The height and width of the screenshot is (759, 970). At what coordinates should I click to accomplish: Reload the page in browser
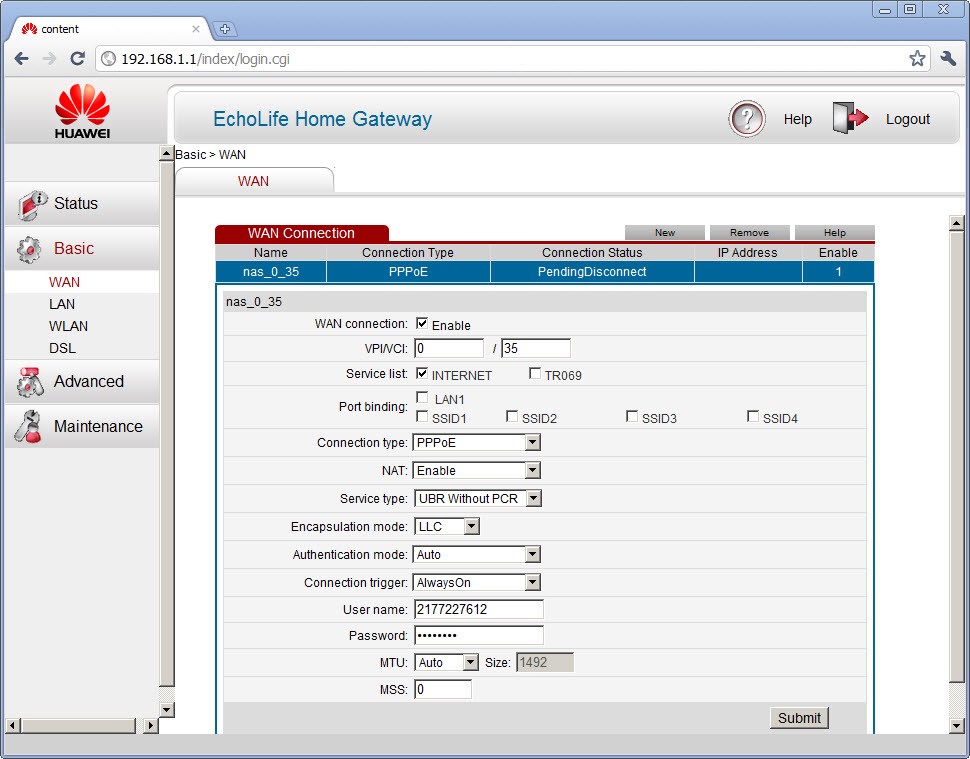pos(77,59)
